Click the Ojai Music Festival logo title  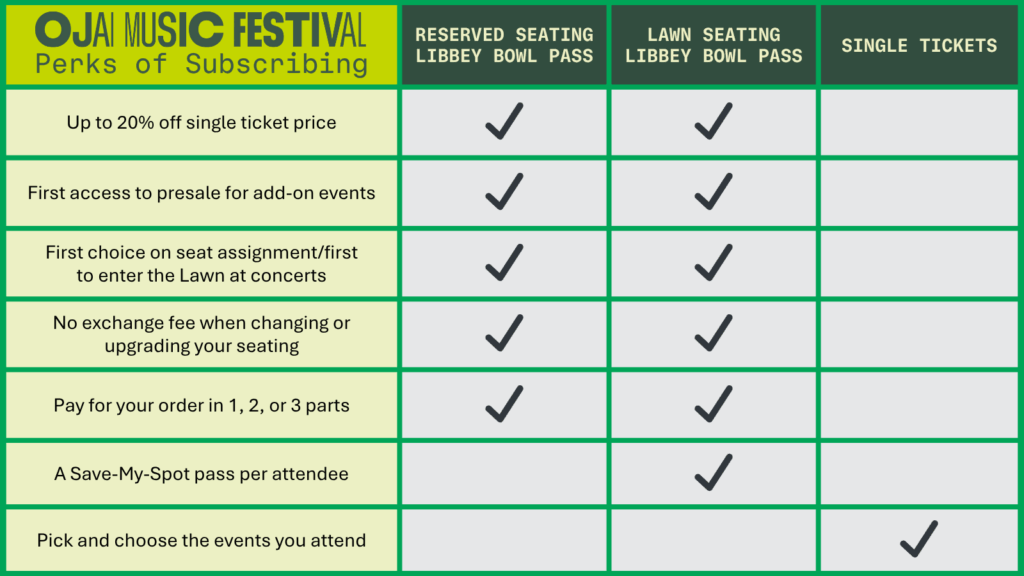pos(200,31)
